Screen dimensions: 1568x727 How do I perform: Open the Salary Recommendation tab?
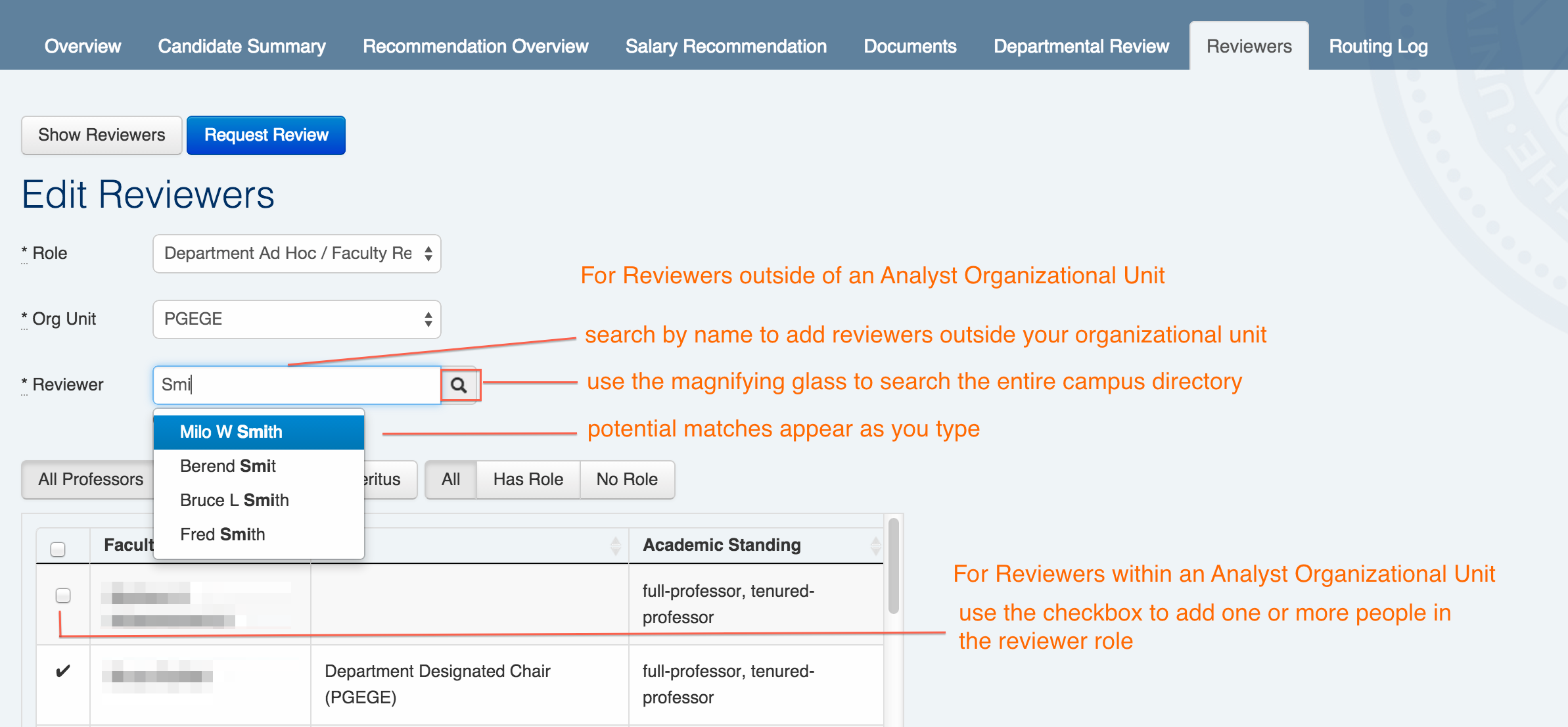726,46
